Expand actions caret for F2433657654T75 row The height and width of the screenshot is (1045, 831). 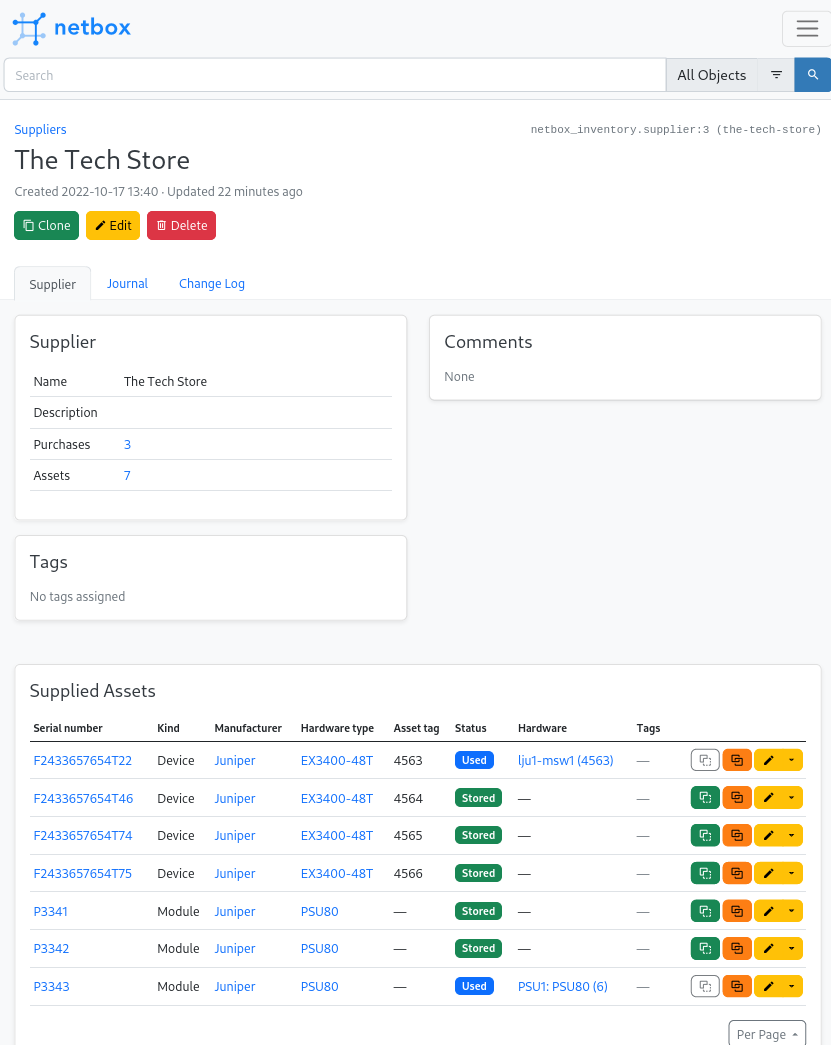(x=792, y=873)
